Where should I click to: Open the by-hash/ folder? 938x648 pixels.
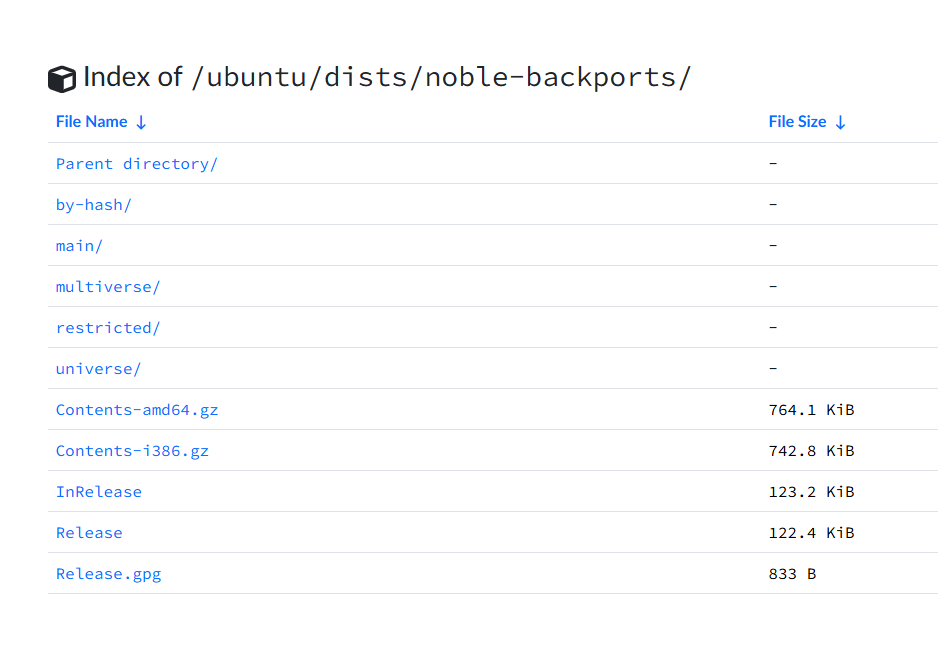(93, 205)
